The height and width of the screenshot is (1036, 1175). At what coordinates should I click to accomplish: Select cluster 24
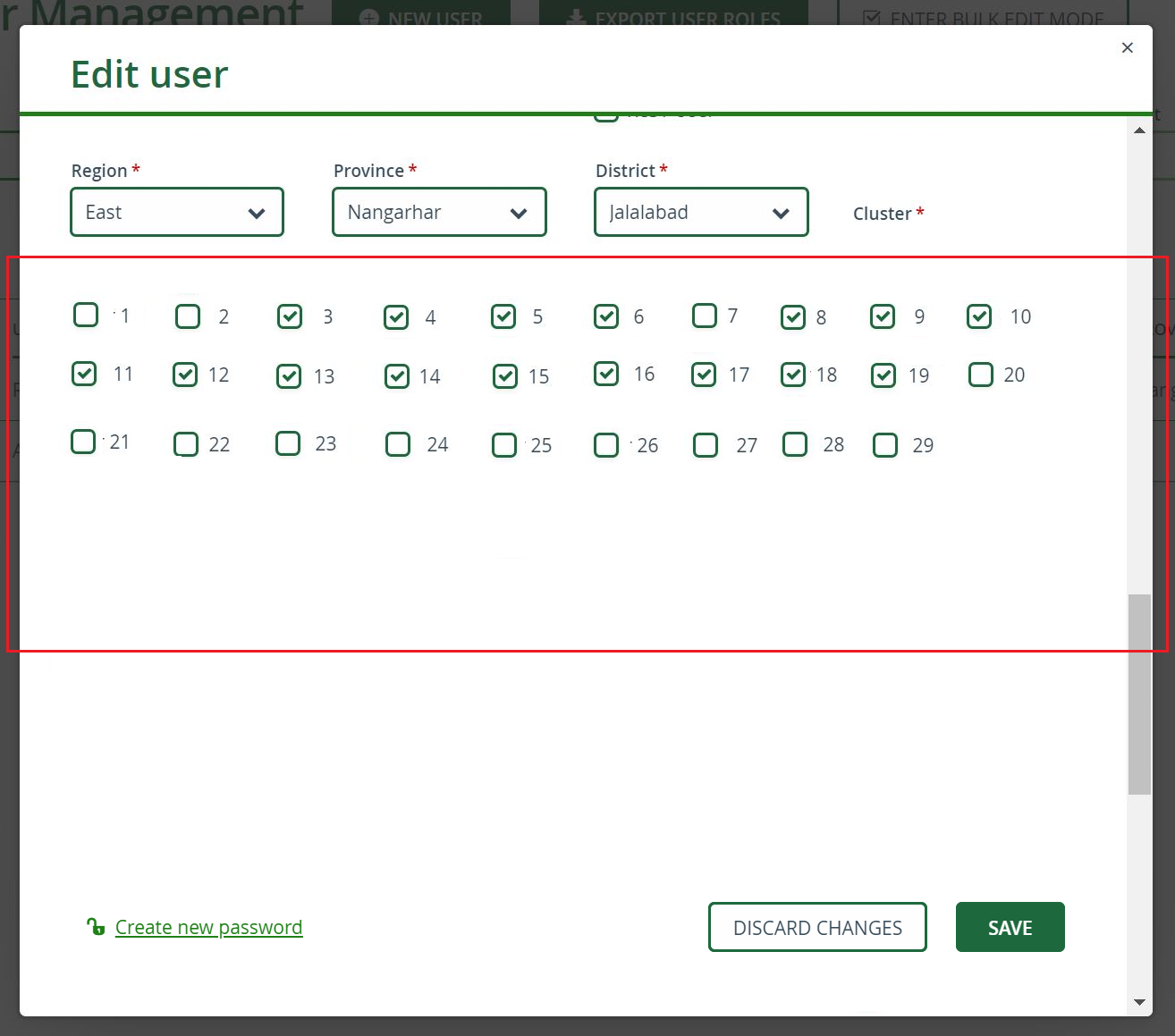pyautogui.click(x=397, y=444)
